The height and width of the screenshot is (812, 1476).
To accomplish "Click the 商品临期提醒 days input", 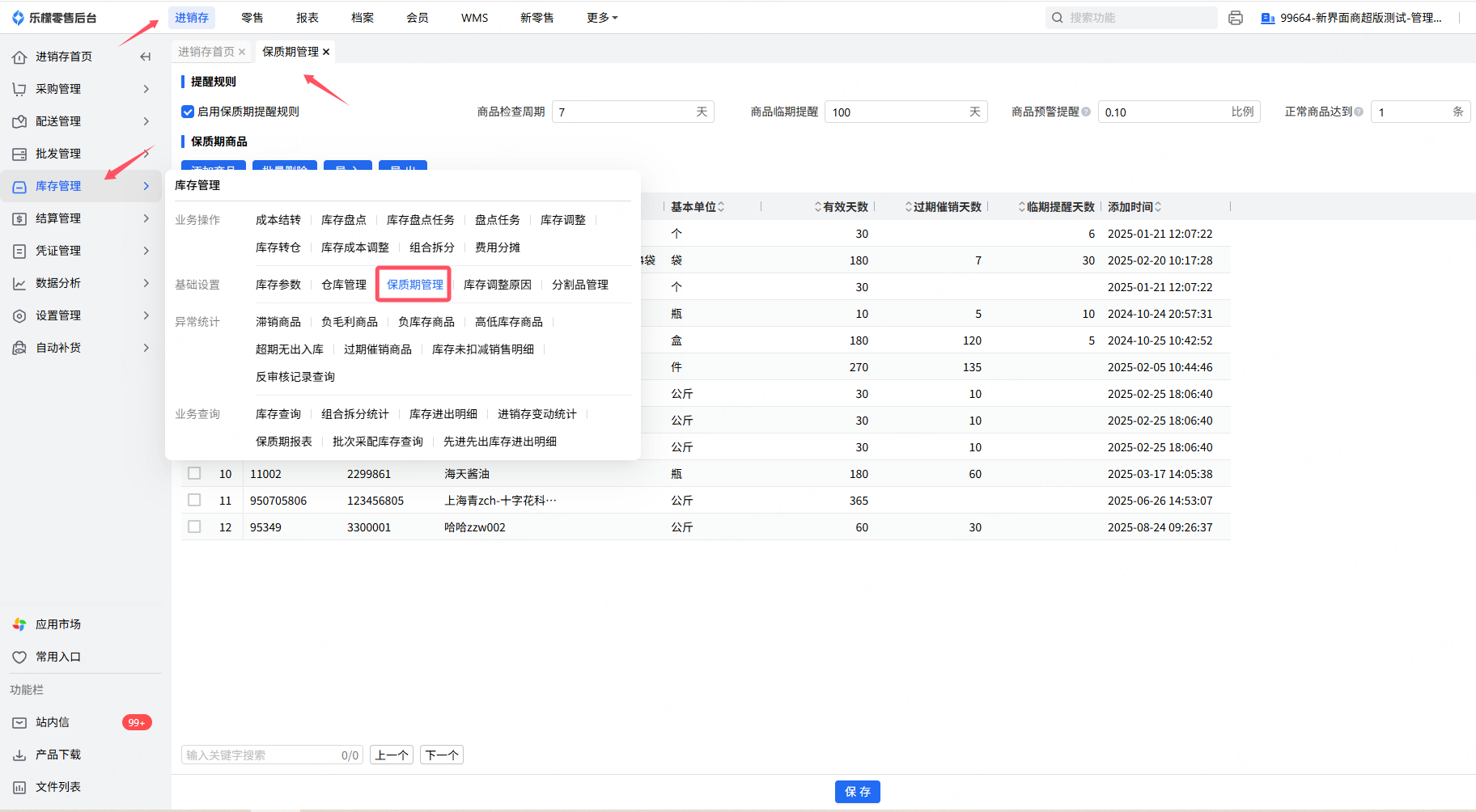I will tap(906, 112).
